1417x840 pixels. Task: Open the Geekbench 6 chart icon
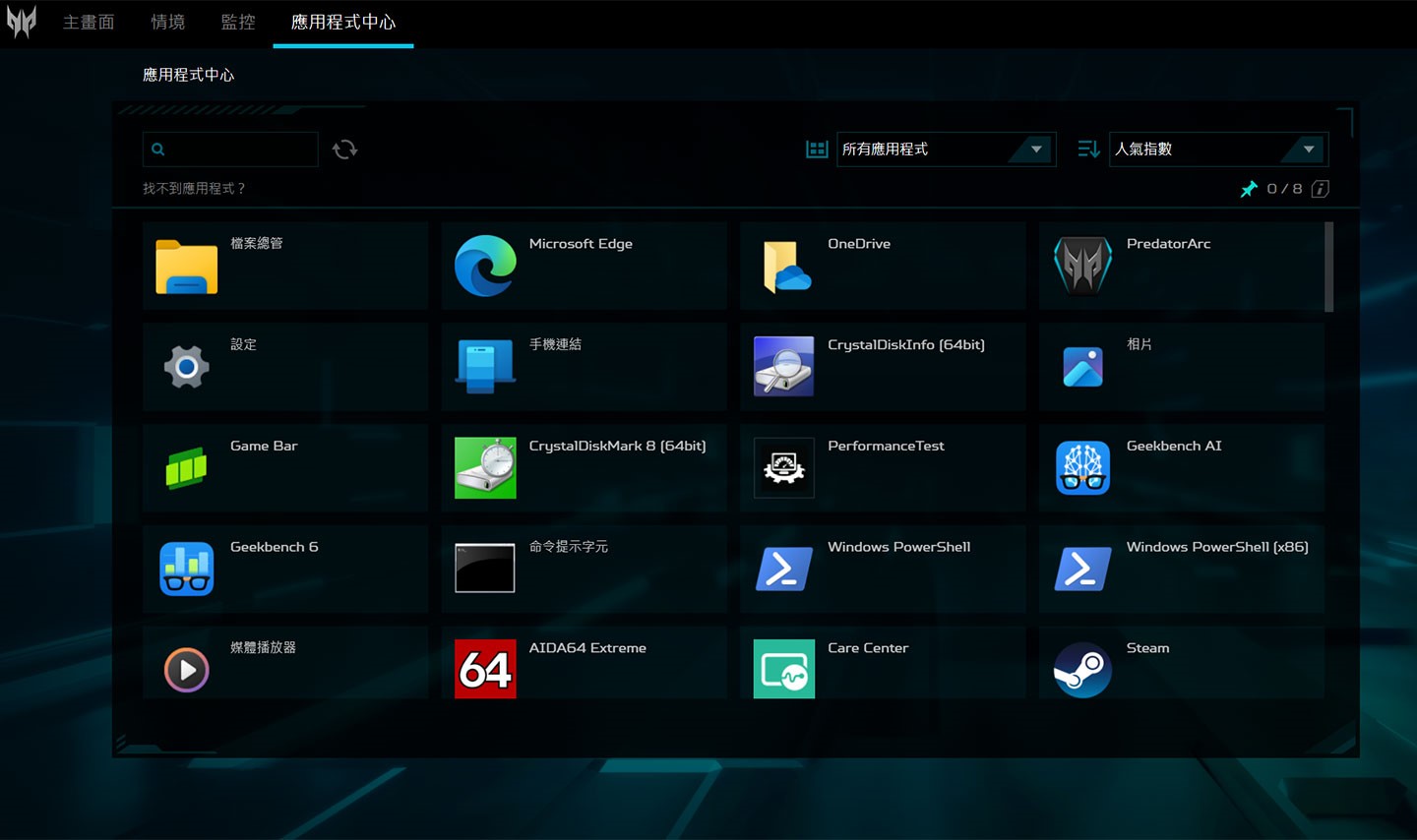(x=186, y=569)
